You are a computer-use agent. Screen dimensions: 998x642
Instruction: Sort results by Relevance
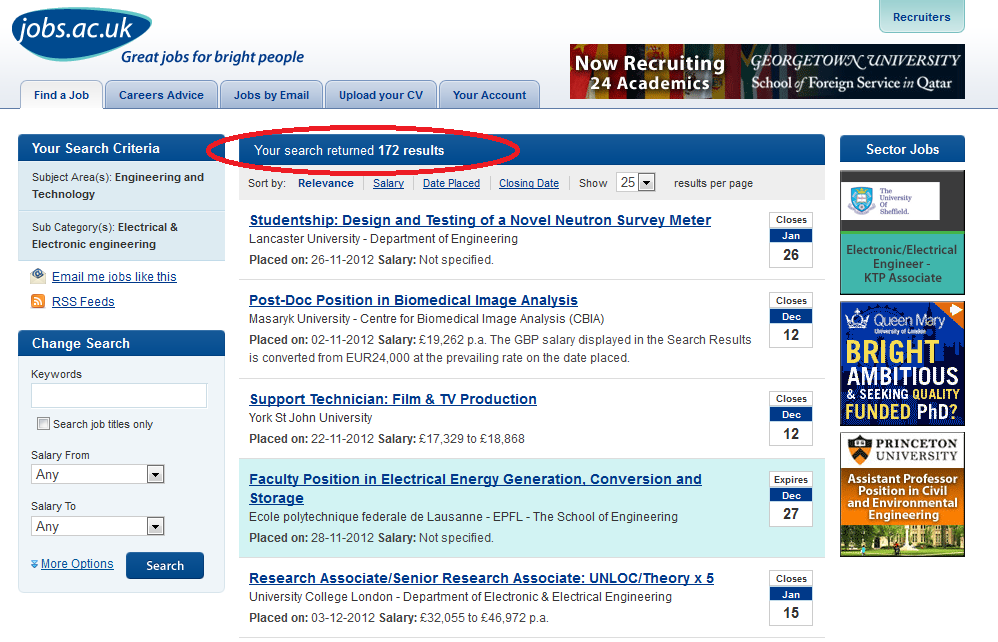326,183
